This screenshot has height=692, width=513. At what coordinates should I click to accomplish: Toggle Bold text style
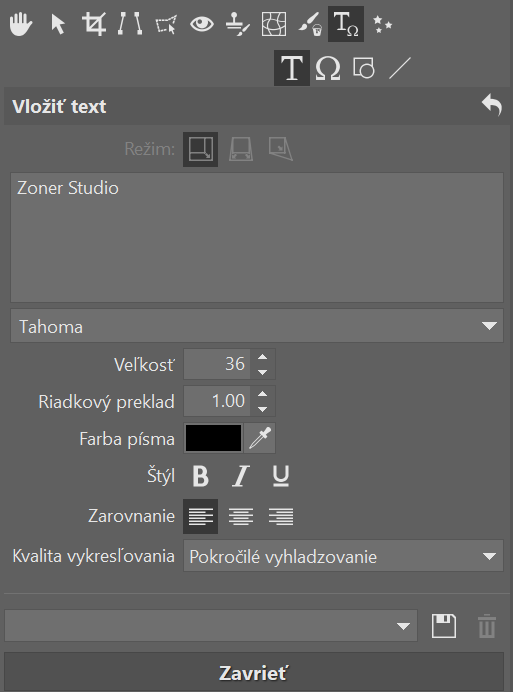pyautogui.click(x=200, y=477)
